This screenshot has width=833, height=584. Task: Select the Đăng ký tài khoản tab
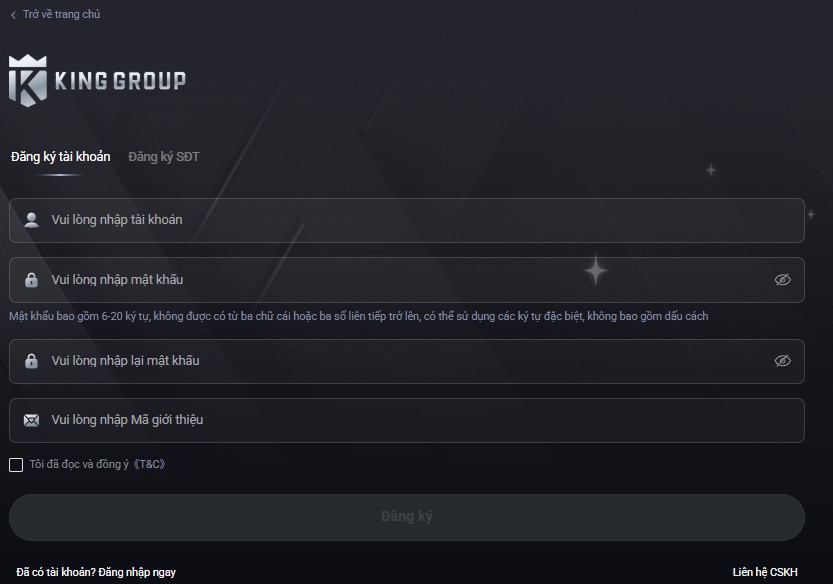pos(61,157)
